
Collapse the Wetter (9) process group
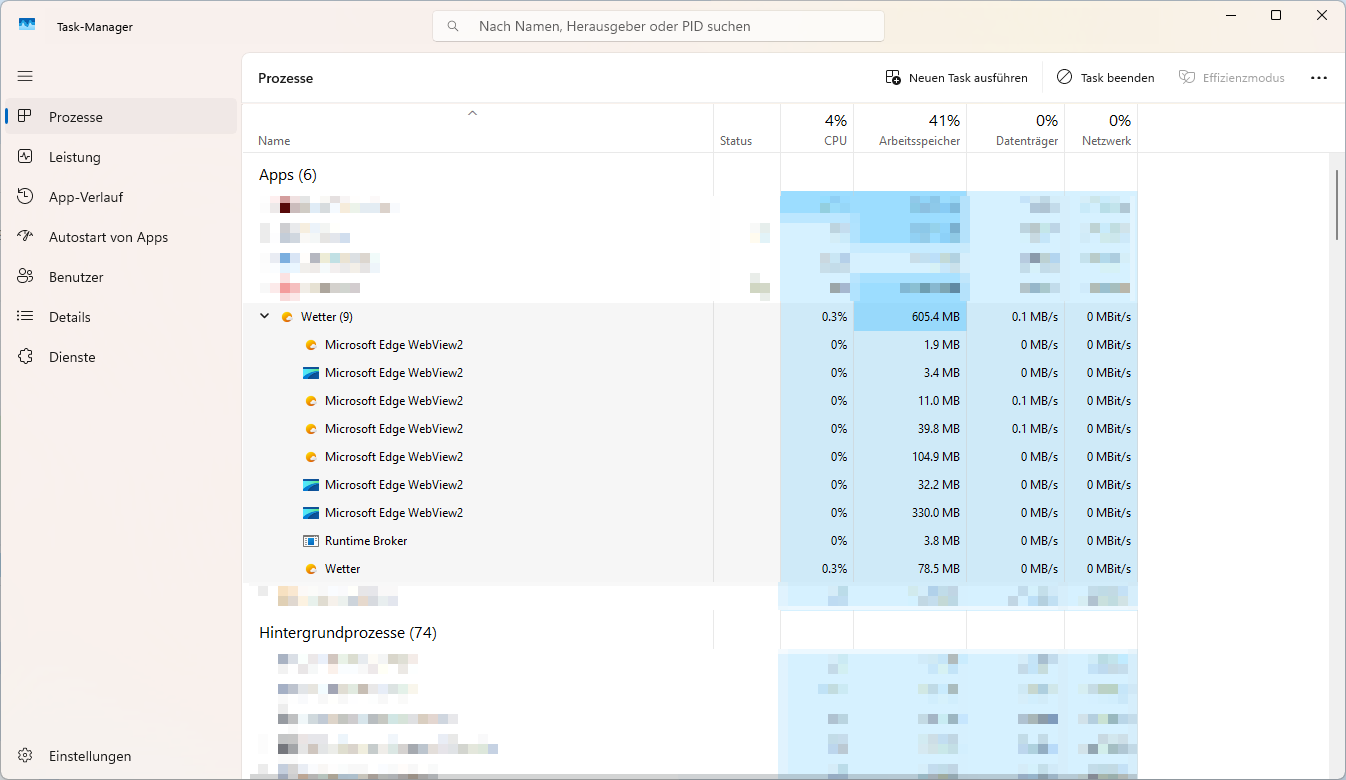coord(265,316)
